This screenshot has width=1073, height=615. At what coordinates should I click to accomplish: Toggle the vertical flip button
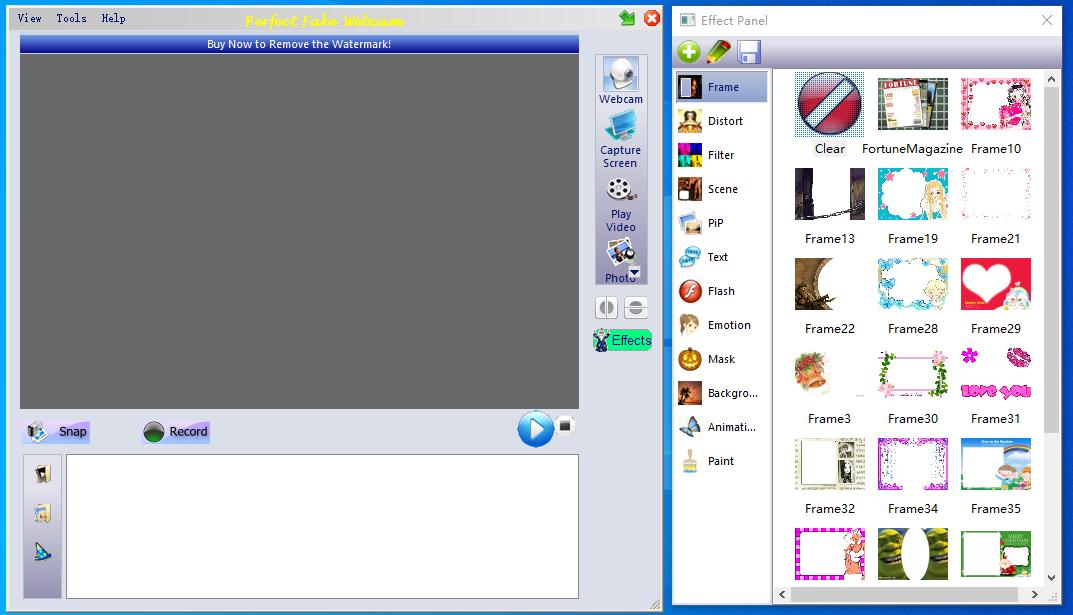click(635, 308)
